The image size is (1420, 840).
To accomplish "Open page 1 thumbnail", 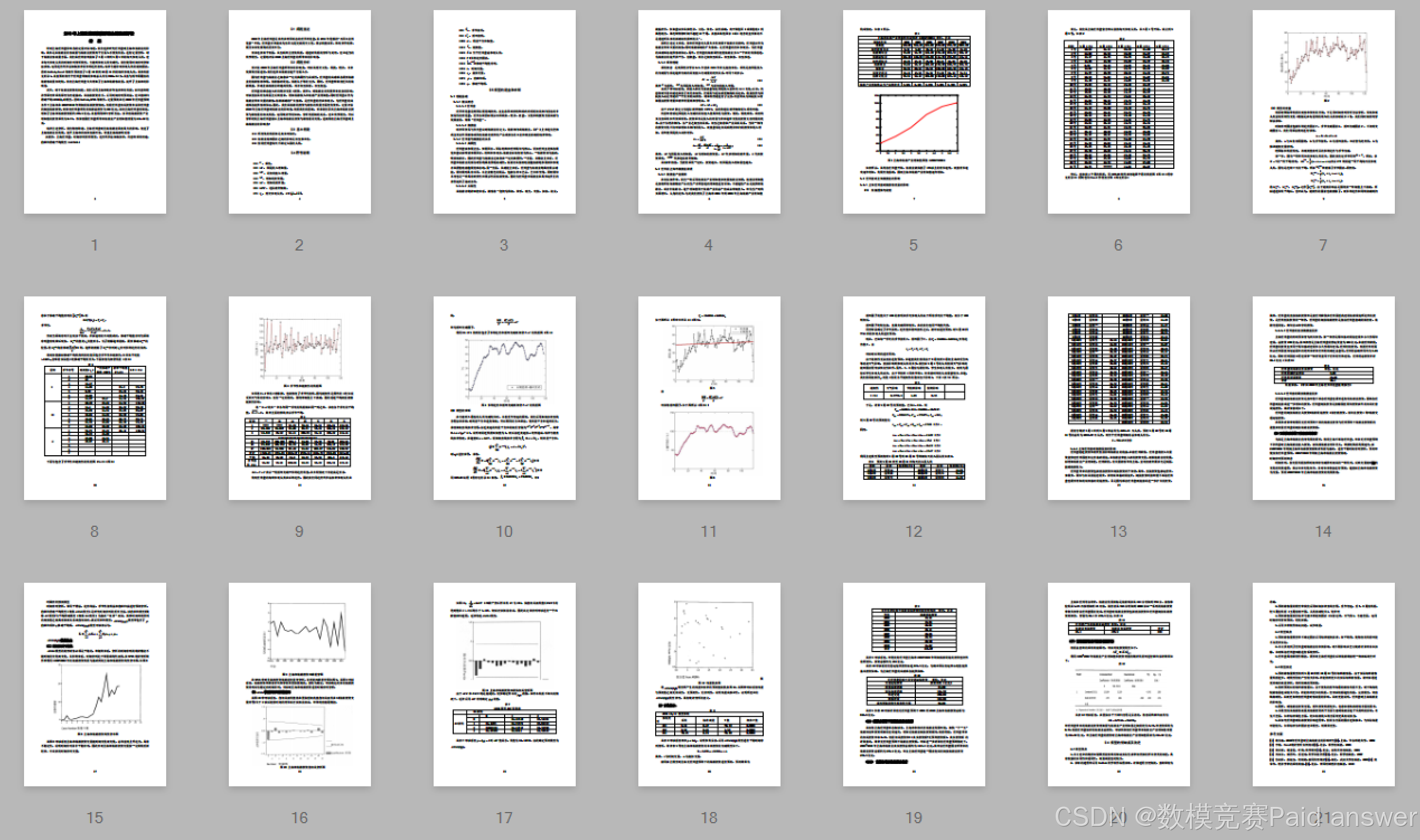I will click(95, 111).
